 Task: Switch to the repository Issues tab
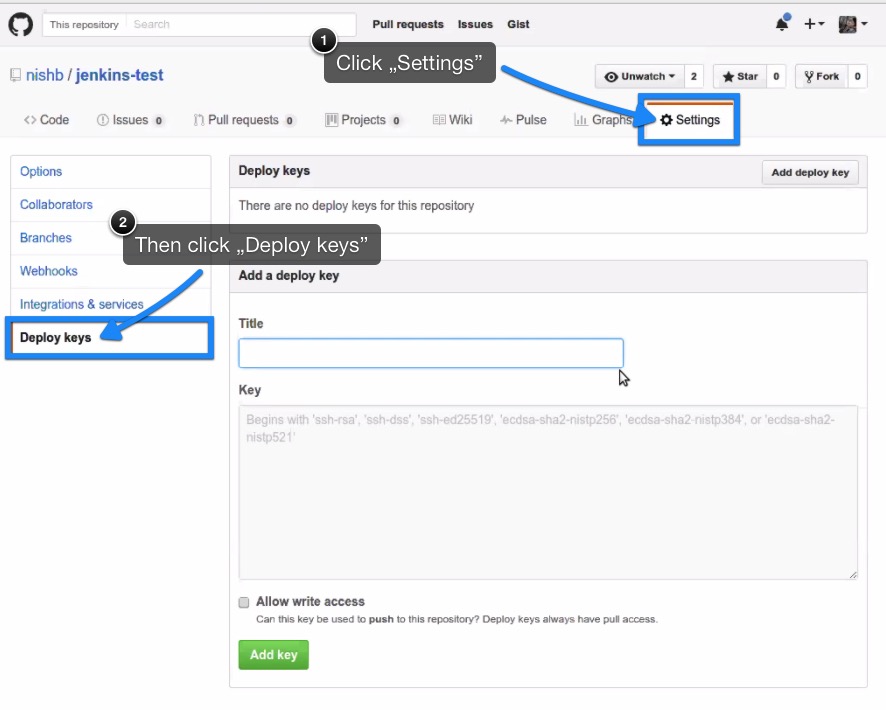(x=131, y=120)
